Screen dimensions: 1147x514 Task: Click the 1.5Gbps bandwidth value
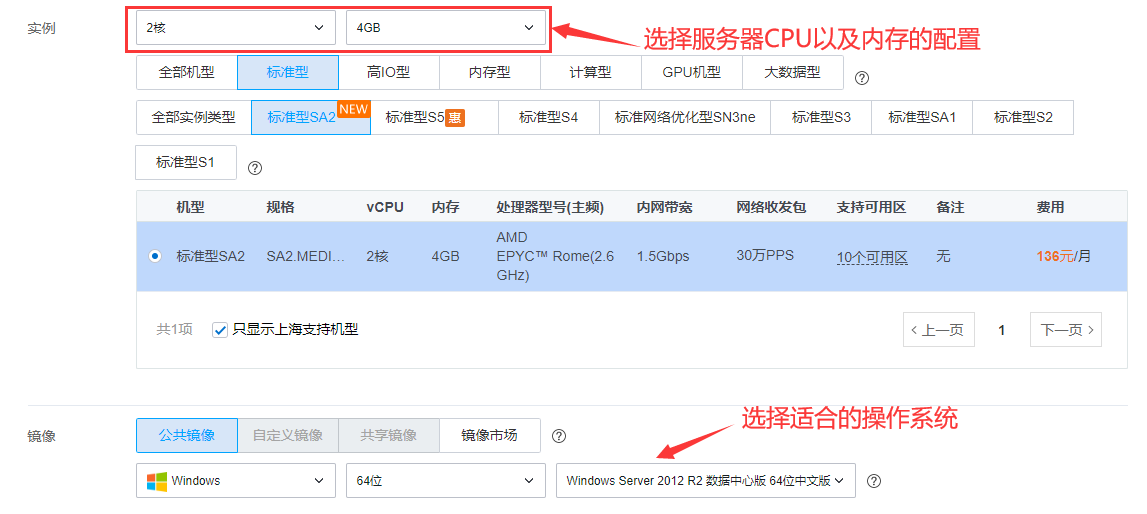click(663, 257)
